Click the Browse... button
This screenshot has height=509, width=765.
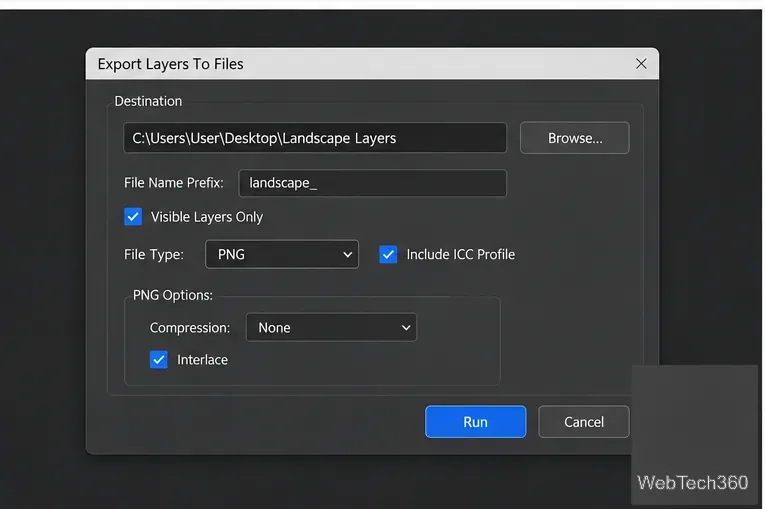click(574, 138)
